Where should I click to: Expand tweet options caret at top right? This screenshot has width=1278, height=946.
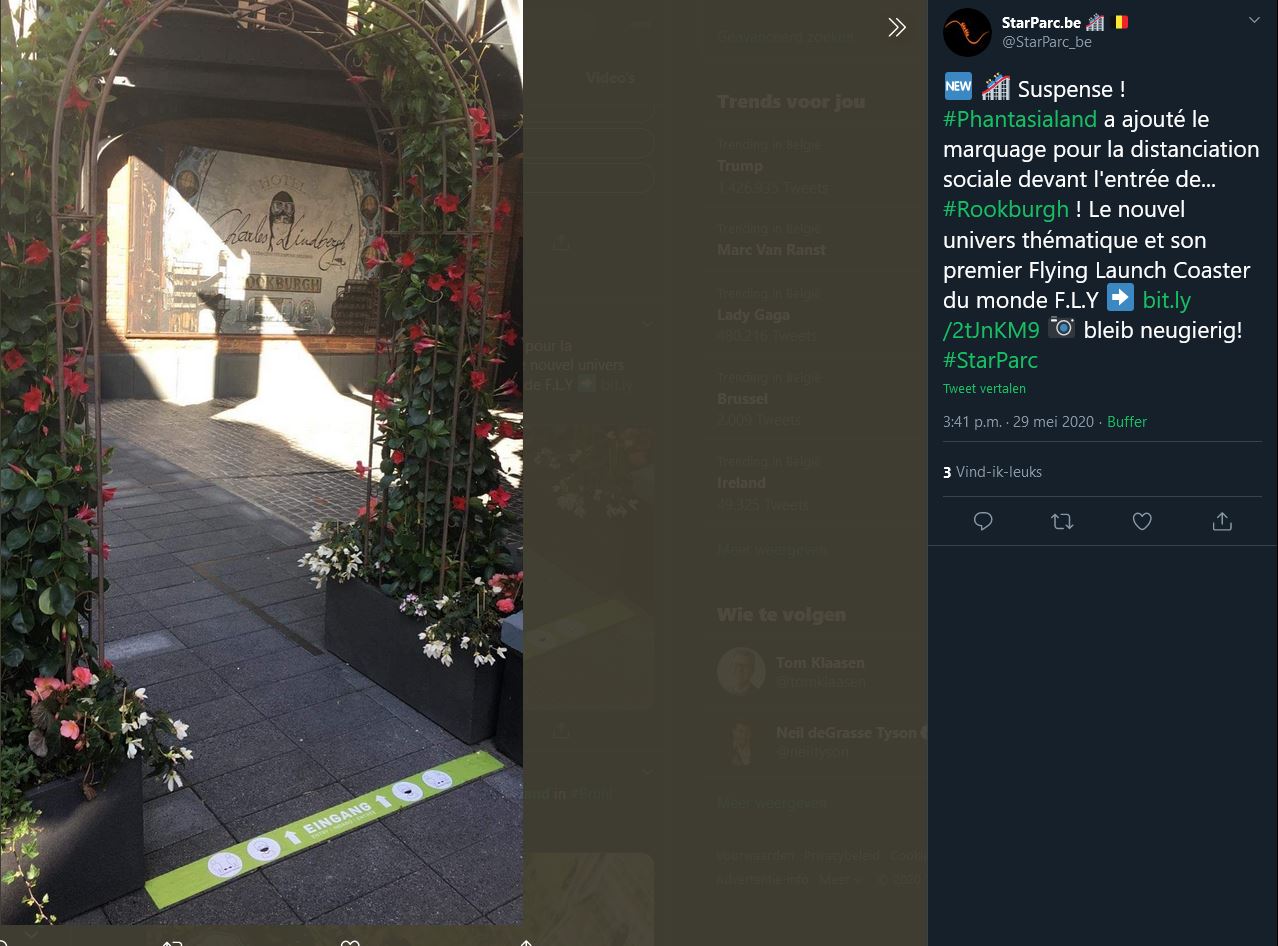[1254, 20]
